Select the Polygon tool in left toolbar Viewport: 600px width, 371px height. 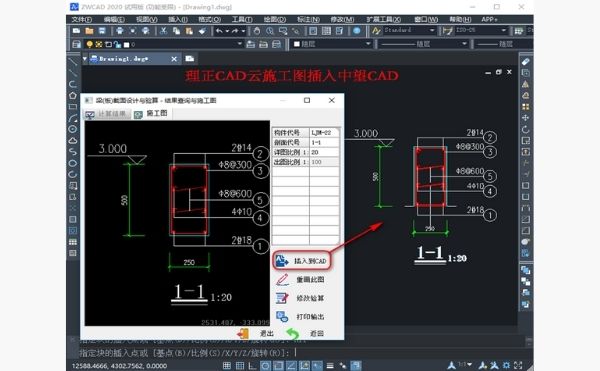point(73,95)
